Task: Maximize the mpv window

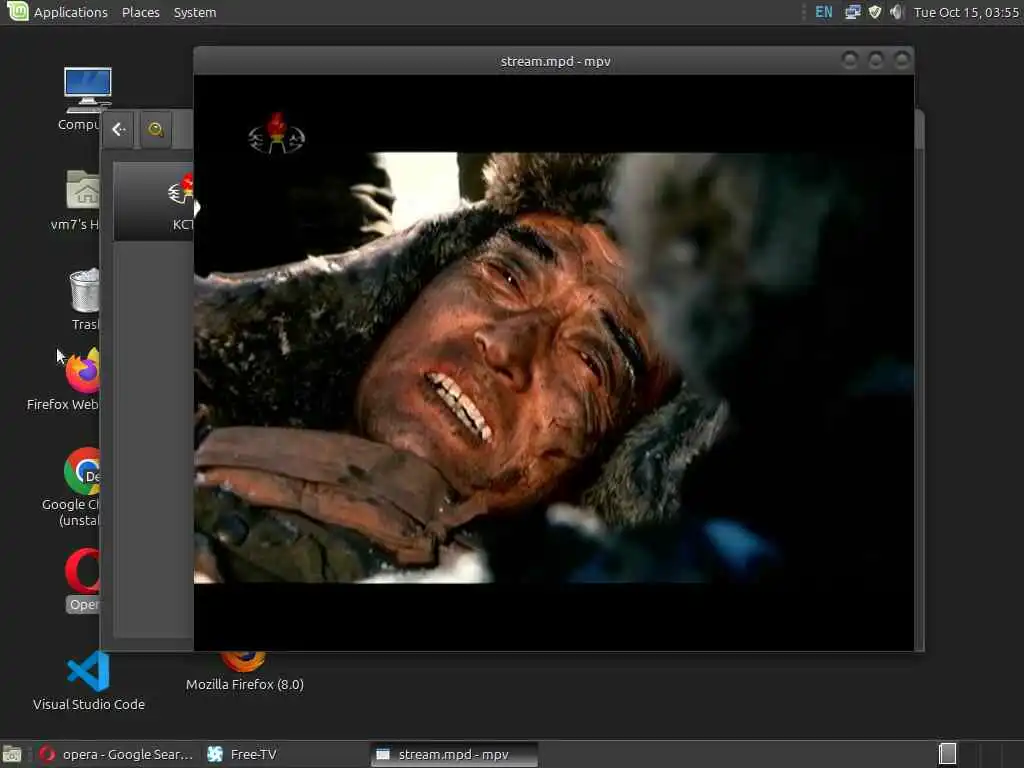Action: 876,60
